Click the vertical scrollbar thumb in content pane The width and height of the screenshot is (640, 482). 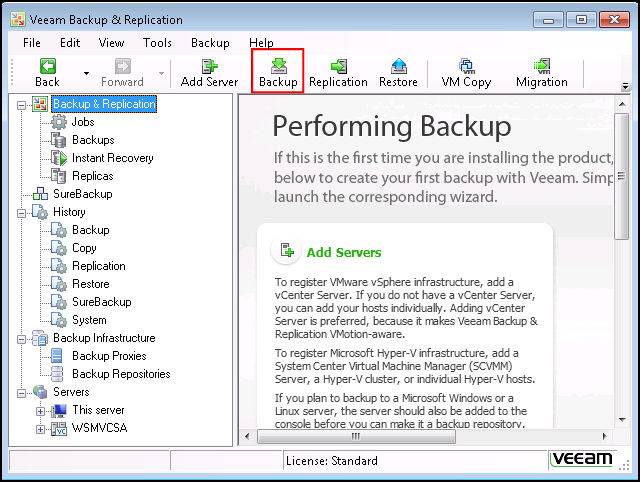[622, 176]
